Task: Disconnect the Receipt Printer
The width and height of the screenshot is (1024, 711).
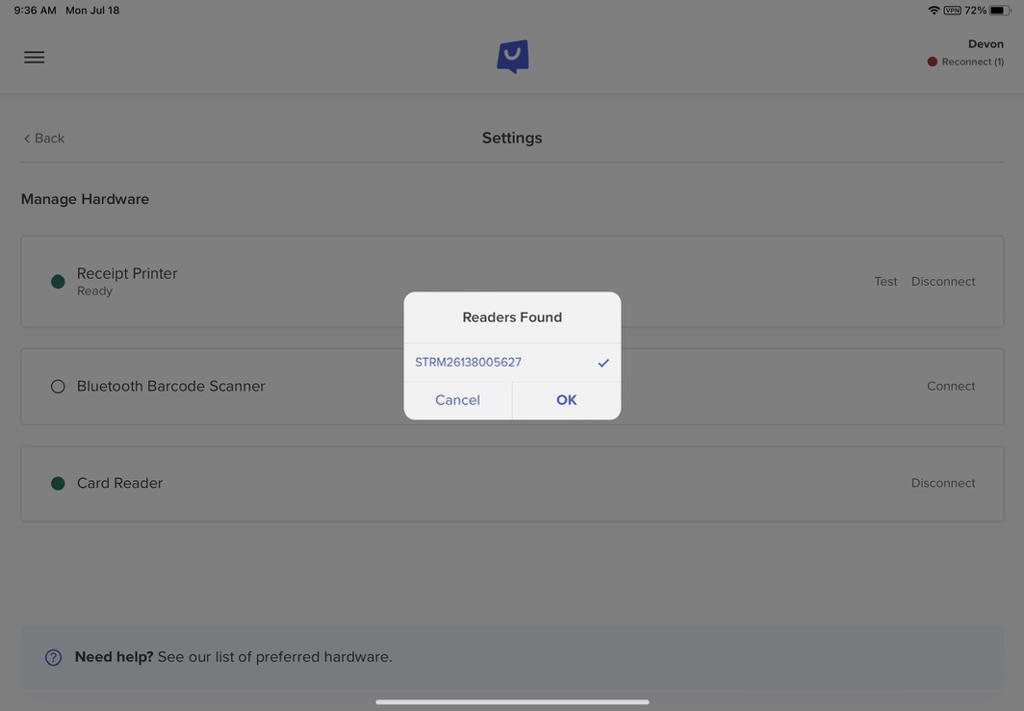Action: (942, 282)
